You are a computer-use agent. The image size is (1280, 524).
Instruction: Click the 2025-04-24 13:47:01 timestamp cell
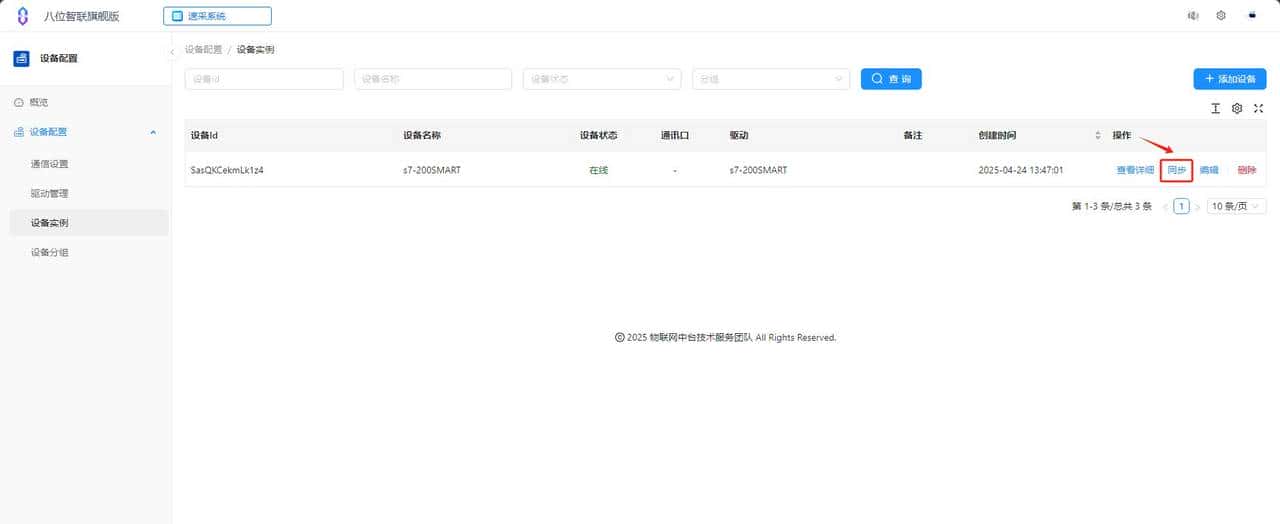(1020, 170)
